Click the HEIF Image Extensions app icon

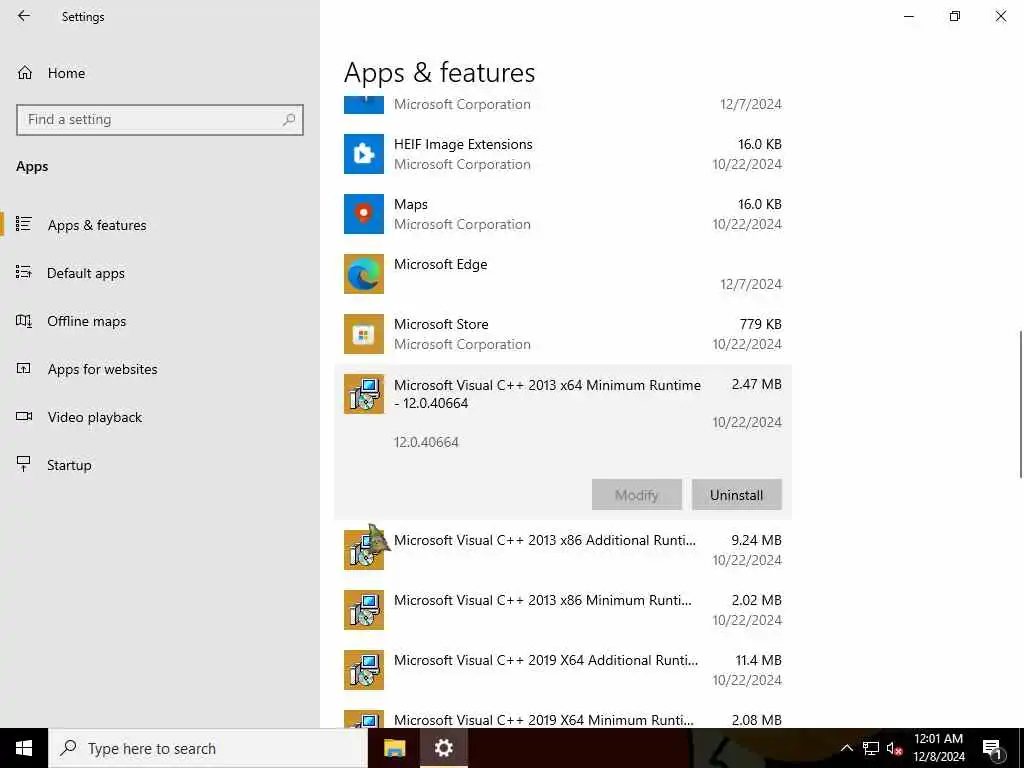(x=364, y=154)
